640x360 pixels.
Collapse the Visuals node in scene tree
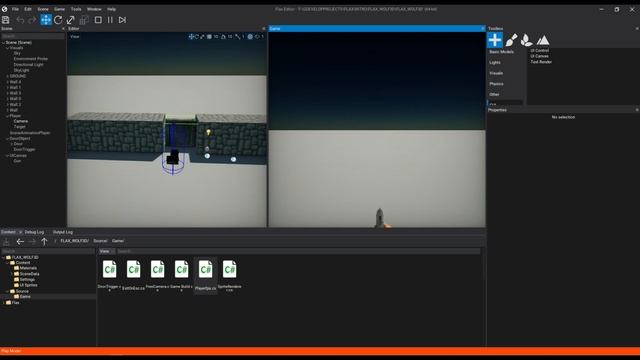(7, 48)
